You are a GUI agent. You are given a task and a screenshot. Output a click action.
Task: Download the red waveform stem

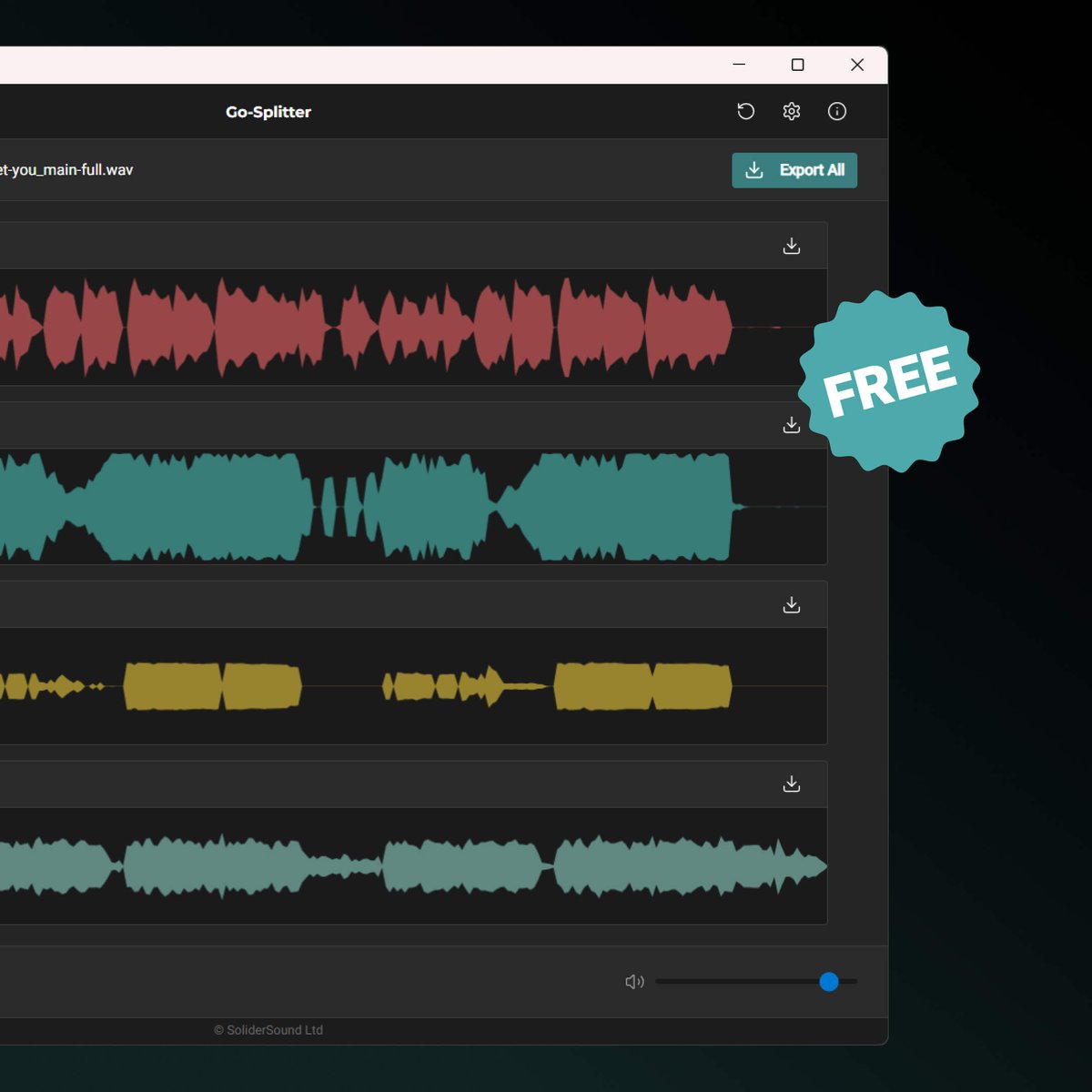pyautogui.click(x=792, y=246)
